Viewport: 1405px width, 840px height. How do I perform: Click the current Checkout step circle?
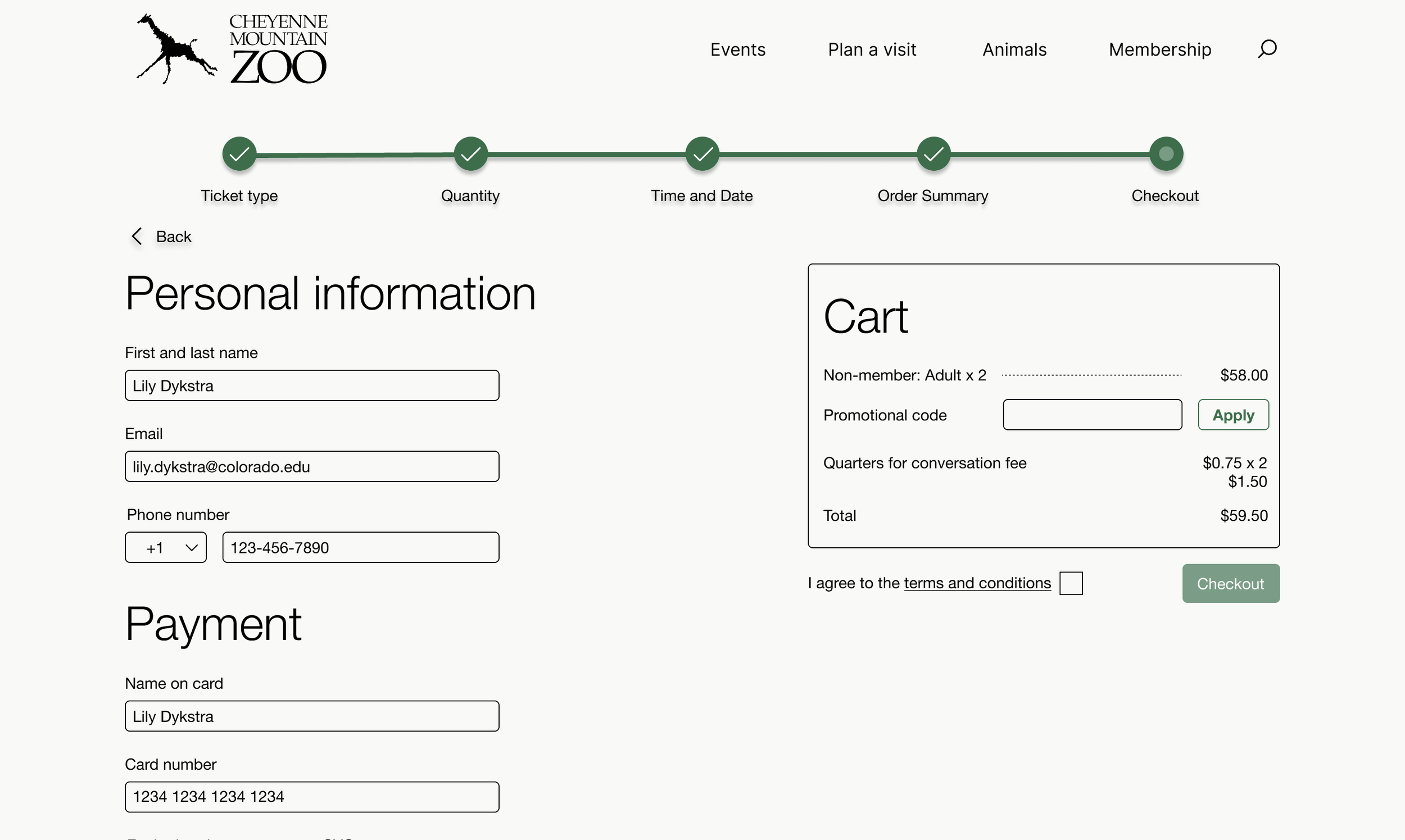click(1166, 154)
